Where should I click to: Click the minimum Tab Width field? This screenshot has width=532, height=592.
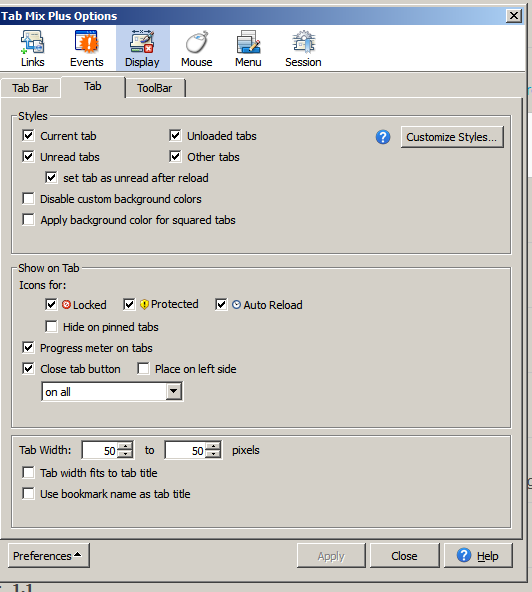[100, 450]
